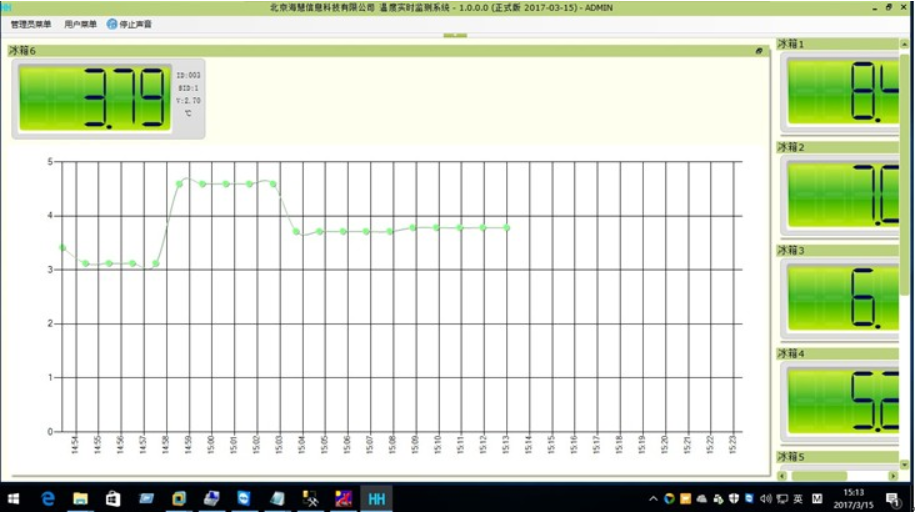Viewport: 915px width, 515px height.
Task: Open the yellow square taskbar icon
Action: [x=179, y=499]
